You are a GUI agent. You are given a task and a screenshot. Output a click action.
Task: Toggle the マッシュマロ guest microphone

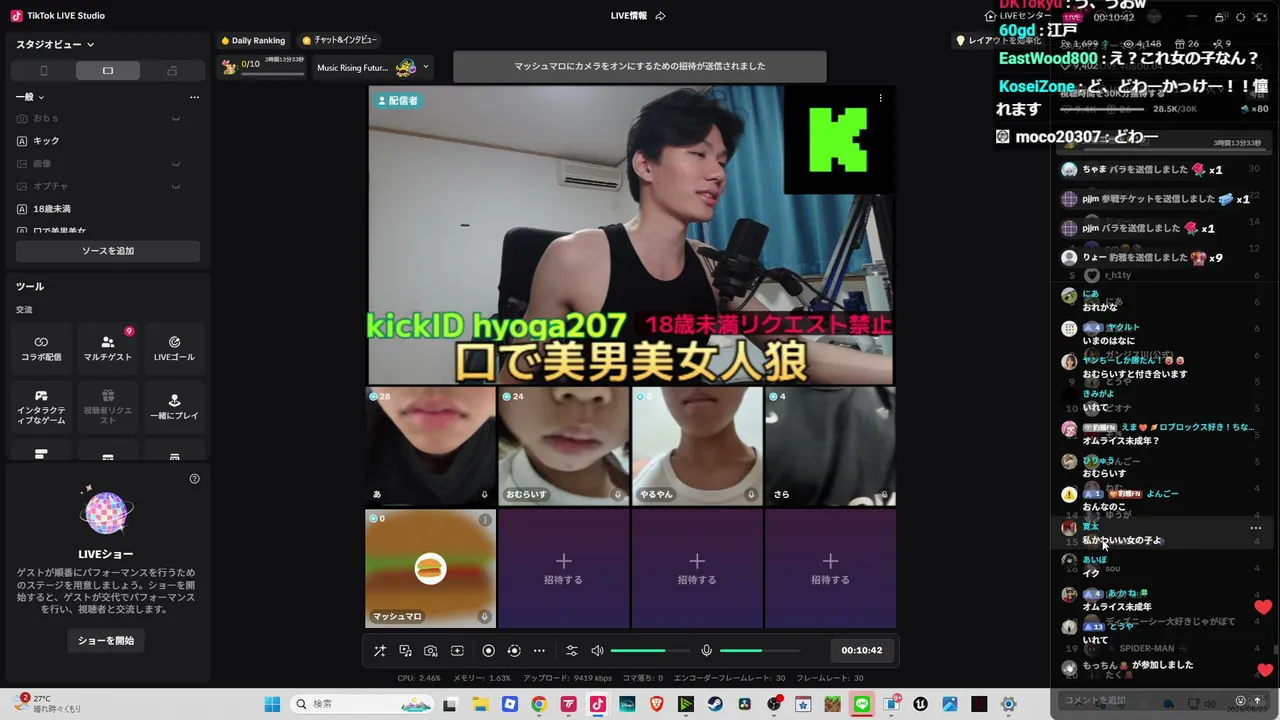484,617
